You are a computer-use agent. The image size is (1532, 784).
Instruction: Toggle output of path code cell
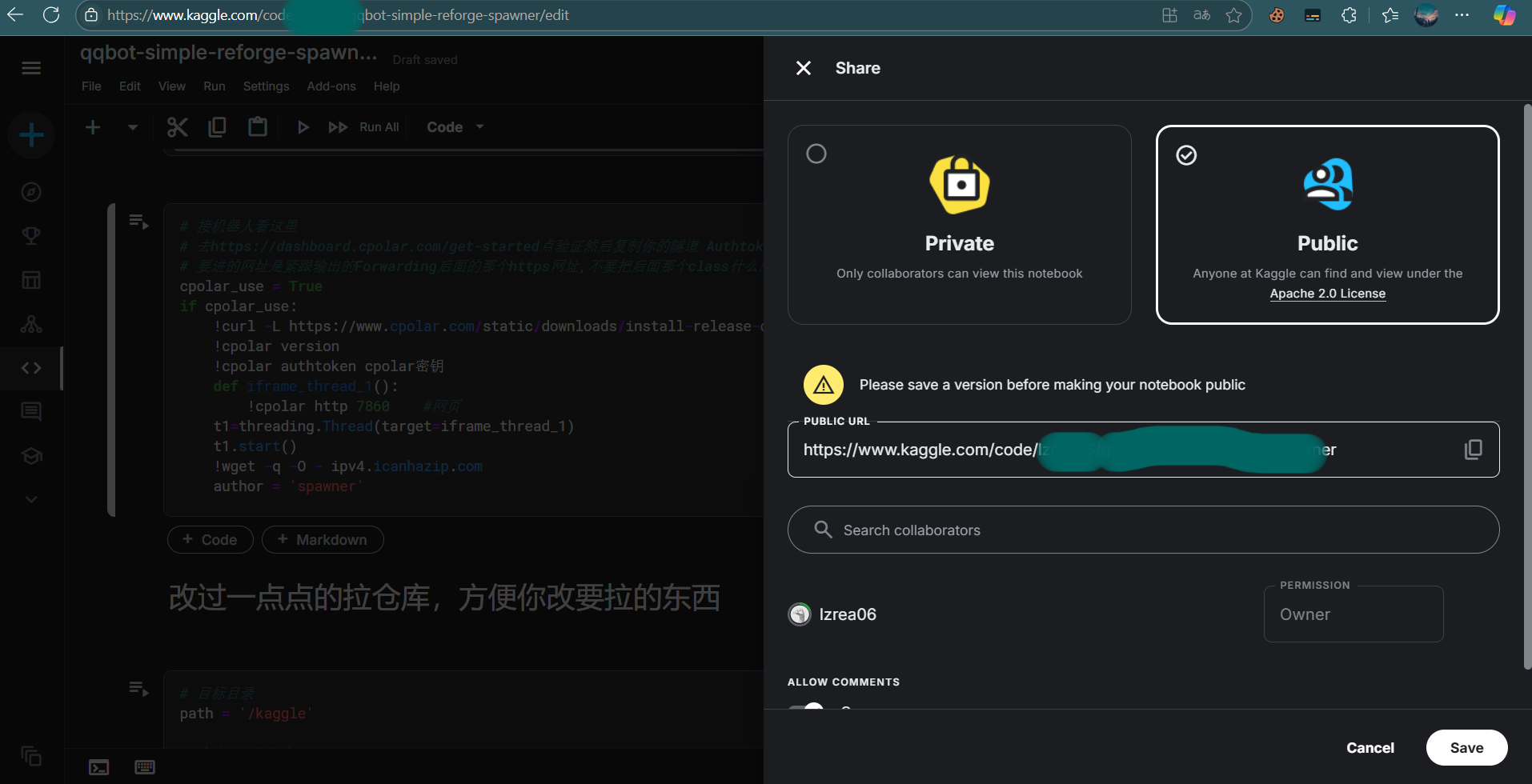[139, 689]
